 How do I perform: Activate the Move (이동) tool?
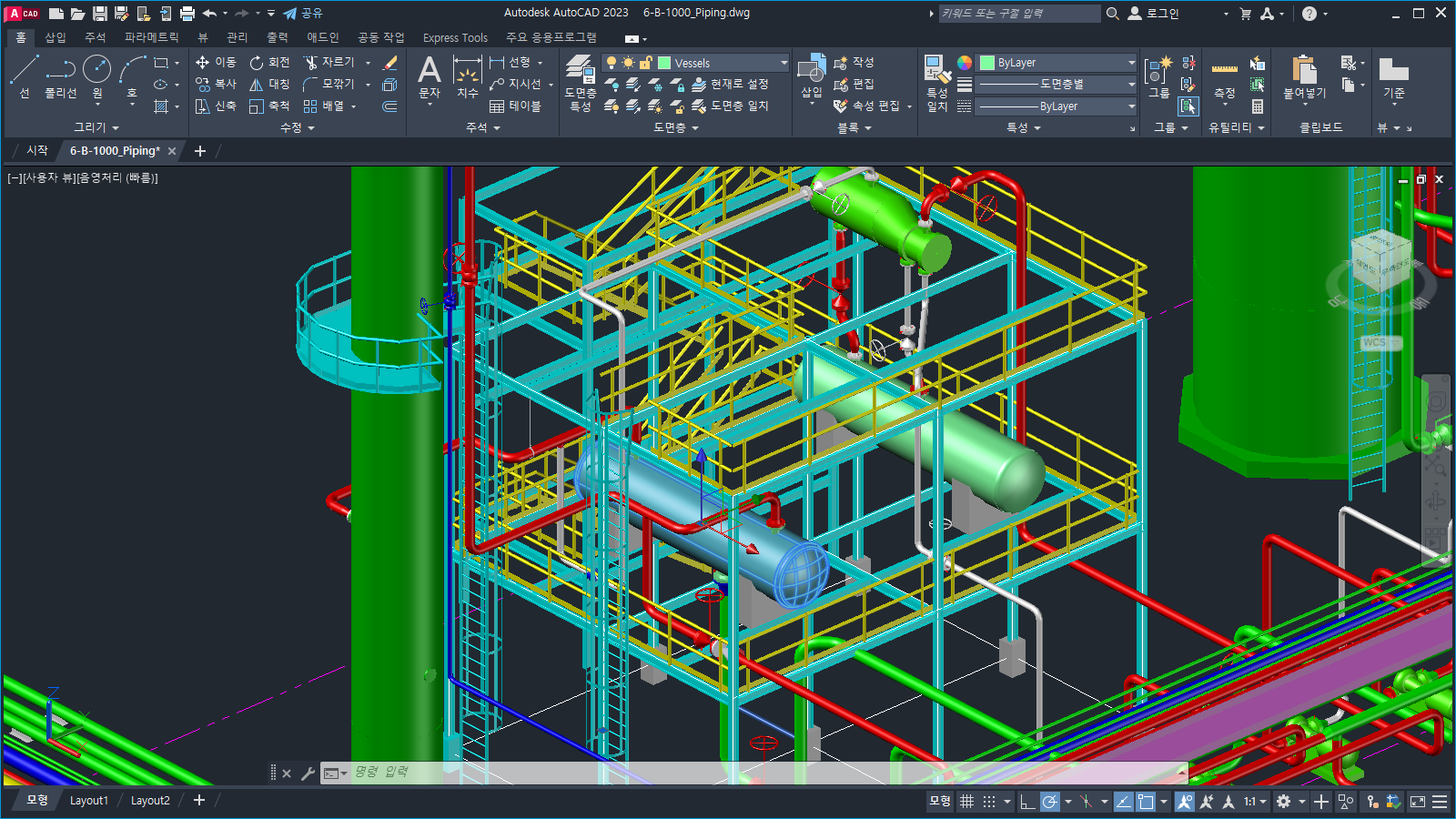point(216,62)
